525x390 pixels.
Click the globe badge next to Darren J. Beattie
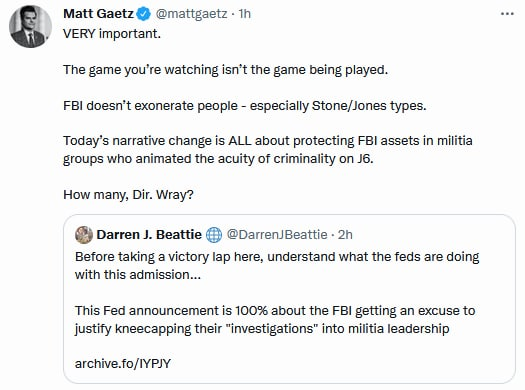click(x=214, y=235)
